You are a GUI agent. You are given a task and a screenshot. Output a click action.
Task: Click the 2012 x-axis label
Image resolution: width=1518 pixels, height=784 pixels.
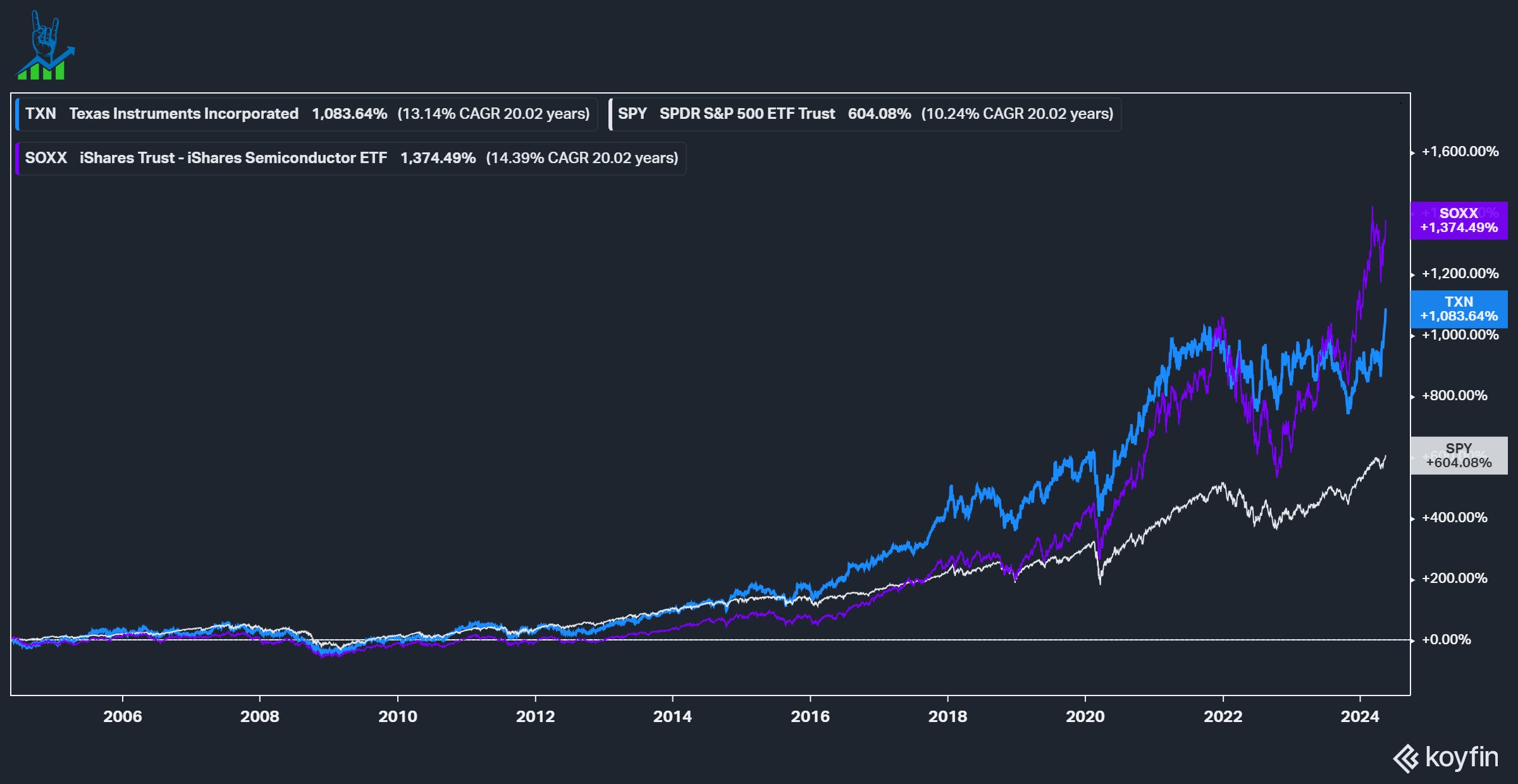coord(535,716)
